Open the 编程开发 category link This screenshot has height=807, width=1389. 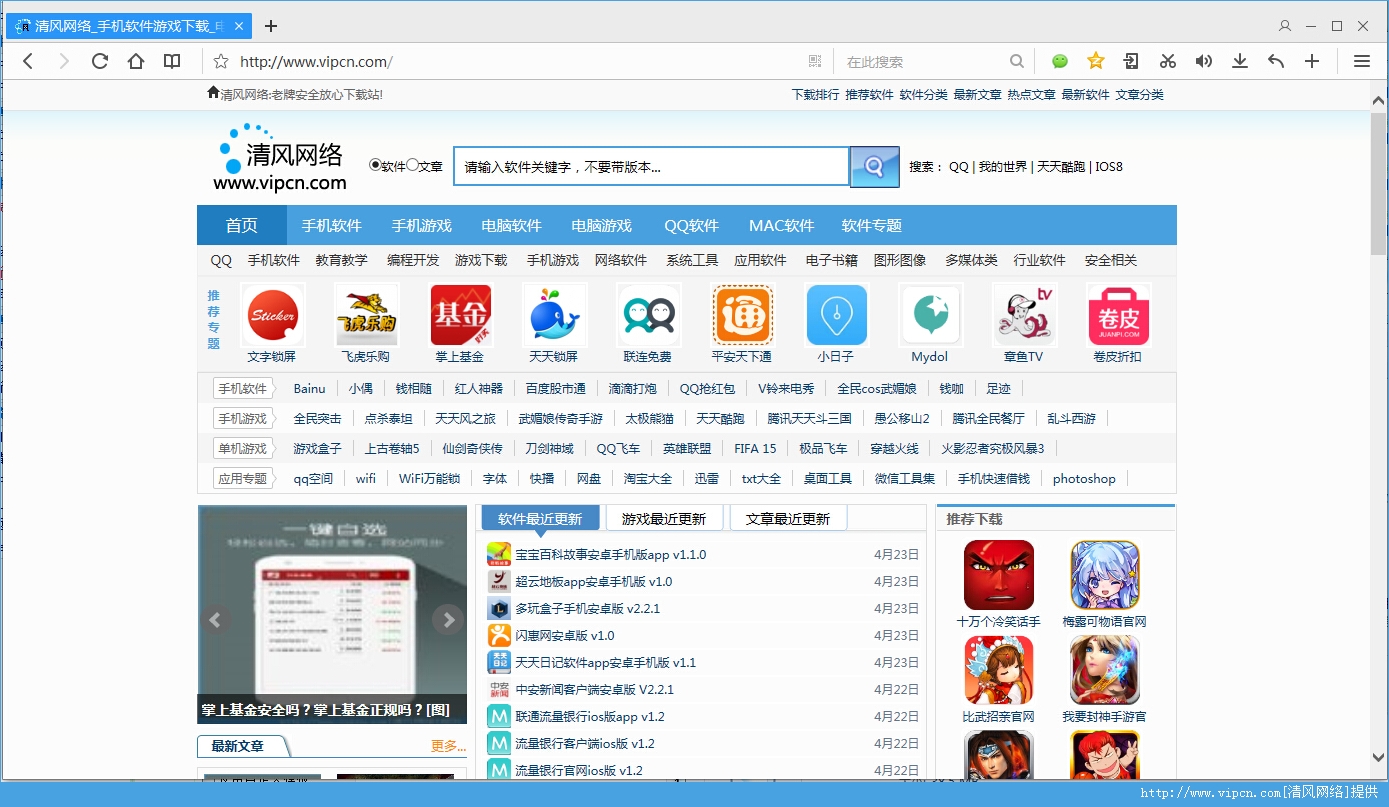(413, 260)
